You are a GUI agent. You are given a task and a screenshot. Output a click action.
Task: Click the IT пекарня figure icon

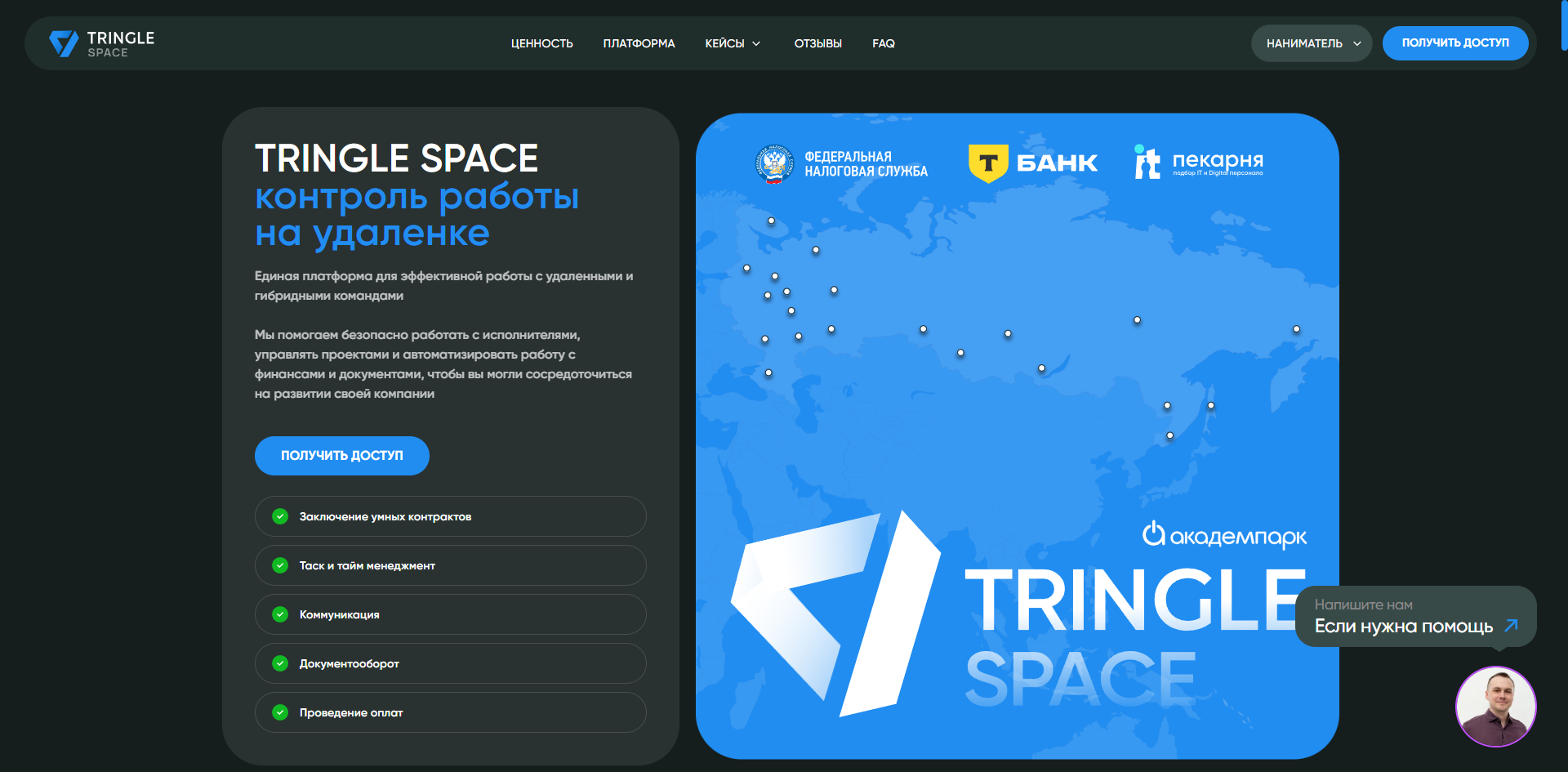tap(1147, 162)
